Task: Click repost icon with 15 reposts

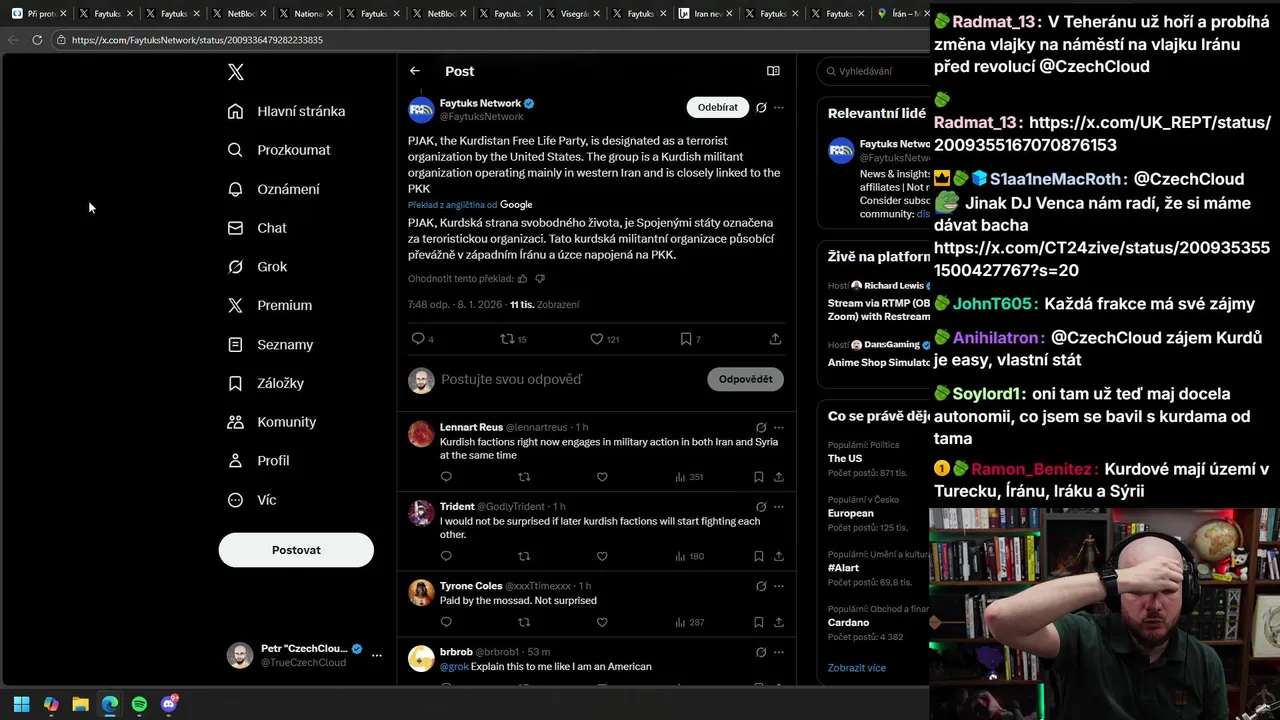Action: point(507,339)
